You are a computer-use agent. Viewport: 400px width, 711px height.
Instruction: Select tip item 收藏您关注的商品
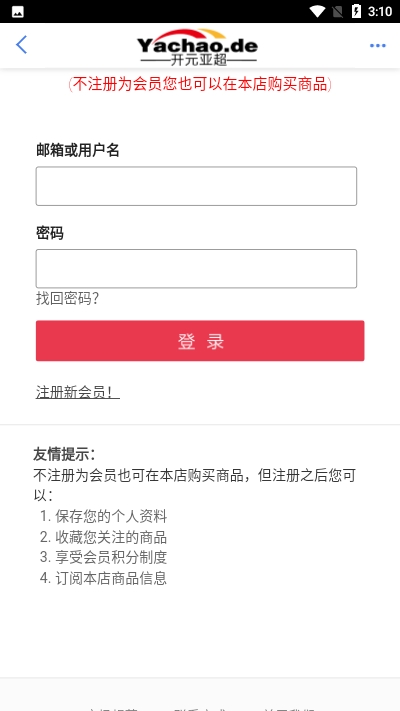point(111,537)
